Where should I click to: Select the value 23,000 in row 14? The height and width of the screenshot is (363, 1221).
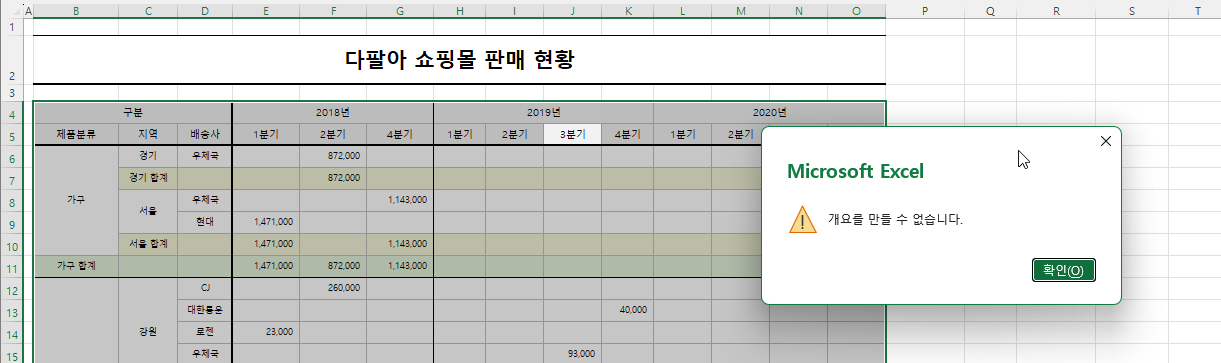point(266,332)
